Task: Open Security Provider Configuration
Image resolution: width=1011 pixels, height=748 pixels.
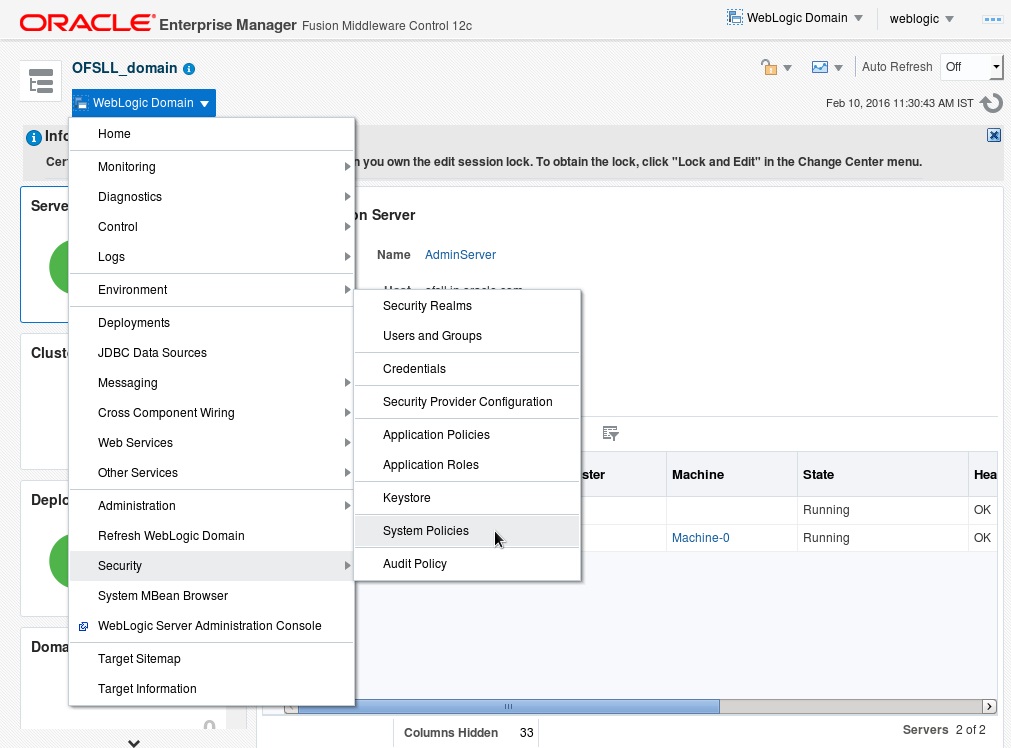Action: click(467, 402)
